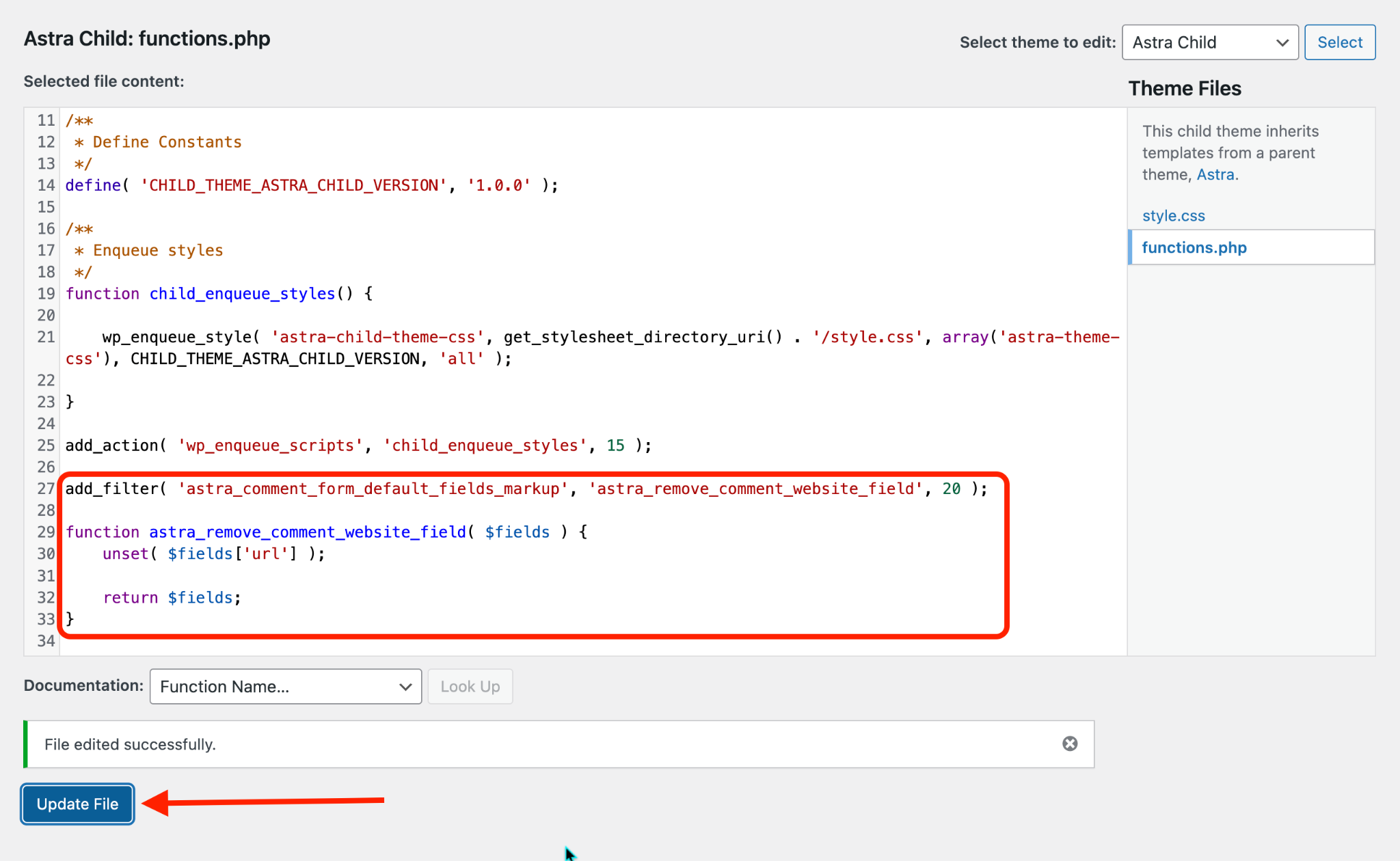Click the Theme Files heading
The width and height of the screenshot is (1400, 861).
pyautogui.click(x=1185, y=89)
